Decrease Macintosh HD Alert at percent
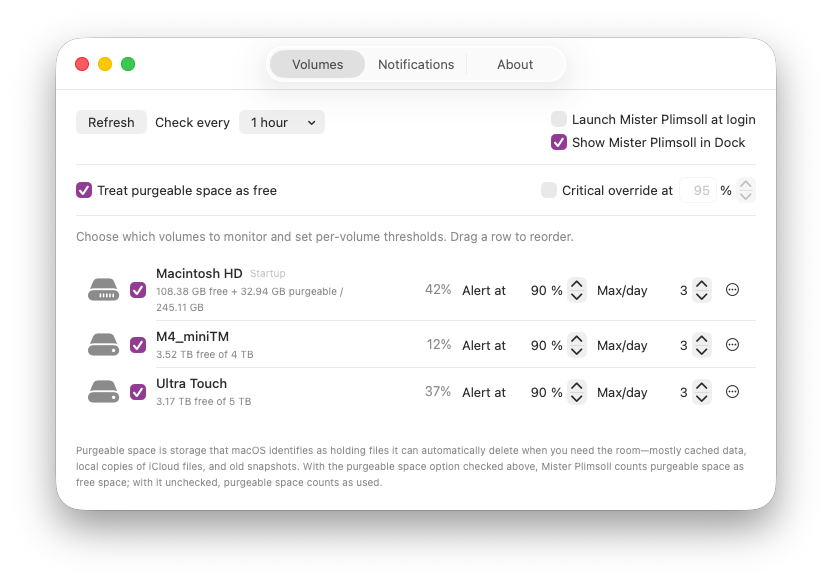Image resolution: width=832 pixels, height=584 pixels. 577,297
